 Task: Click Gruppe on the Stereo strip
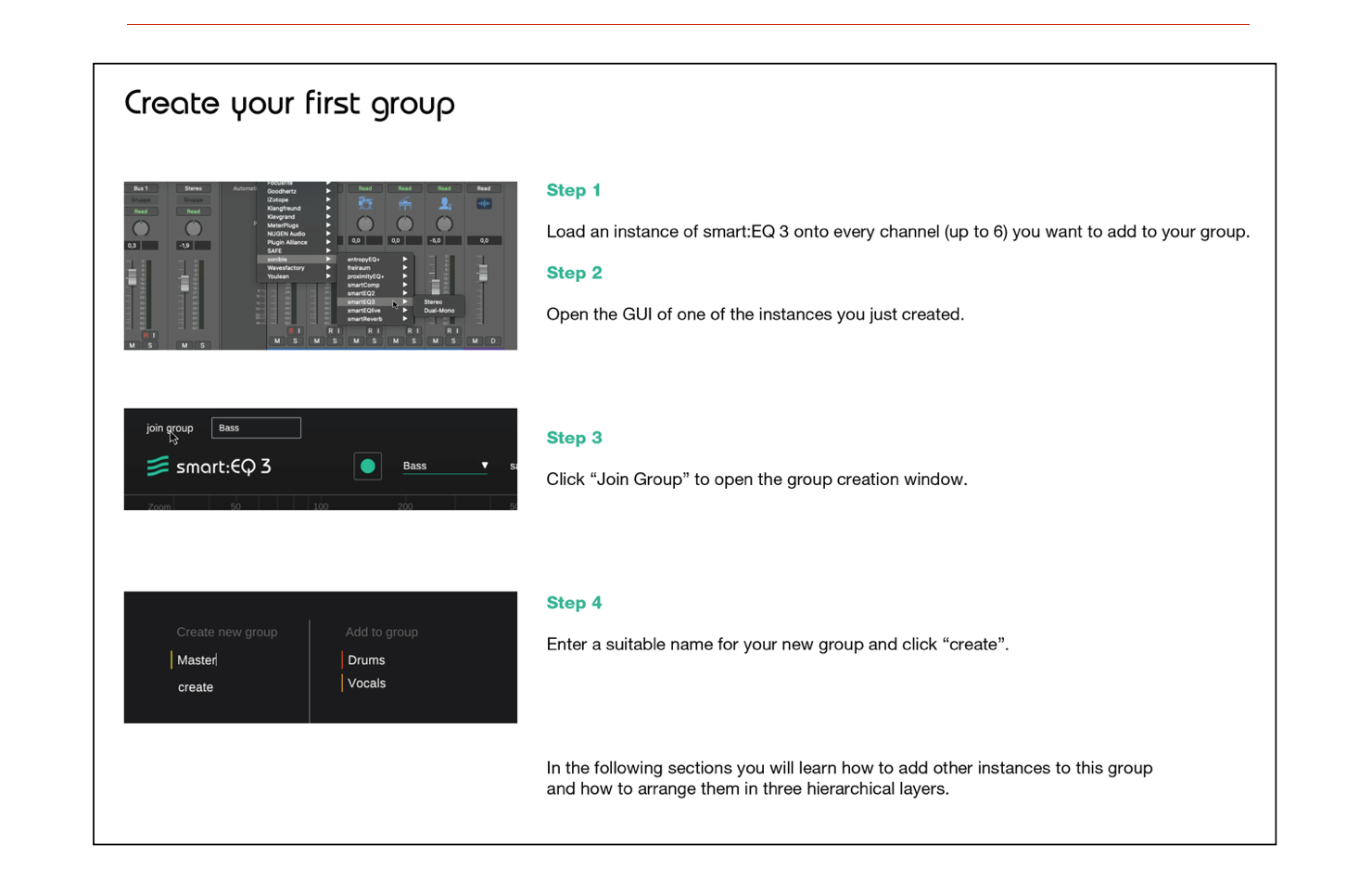194,199
